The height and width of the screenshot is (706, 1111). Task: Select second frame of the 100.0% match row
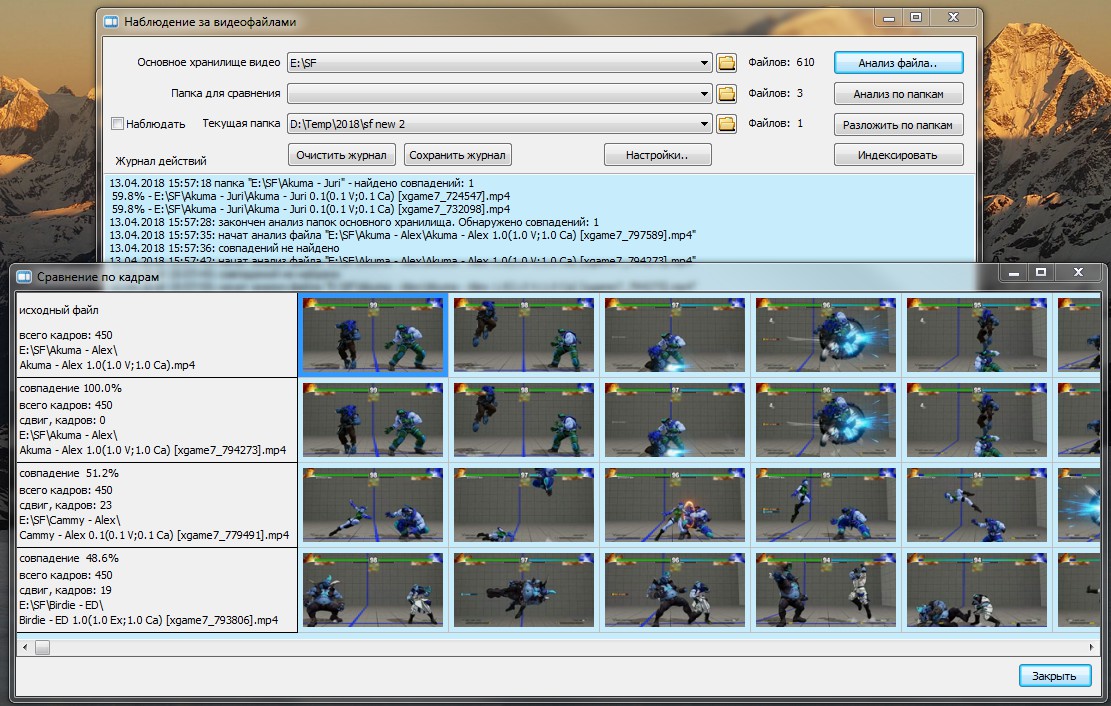click(x=524, y=420)
